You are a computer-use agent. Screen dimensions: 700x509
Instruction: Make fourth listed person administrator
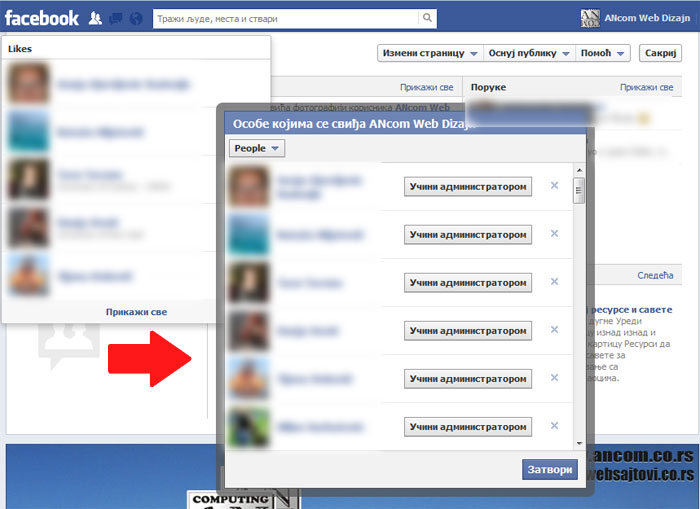coord(468,331)
